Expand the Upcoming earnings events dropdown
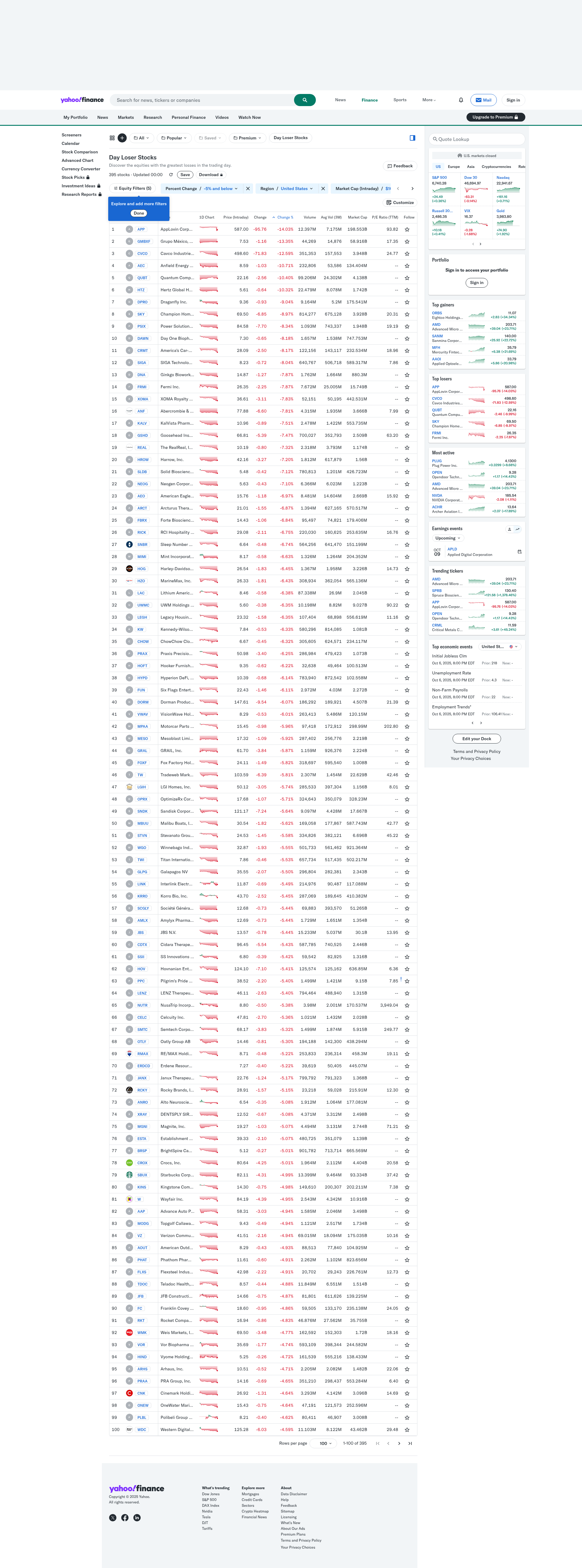582x1568 pixels. [447, 538]
